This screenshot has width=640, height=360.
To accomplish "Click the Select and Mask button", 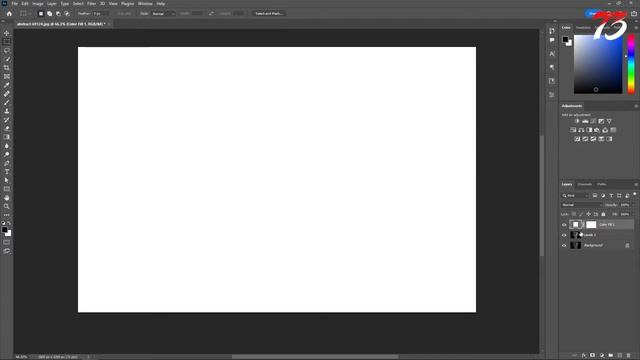I will [269, 13].
